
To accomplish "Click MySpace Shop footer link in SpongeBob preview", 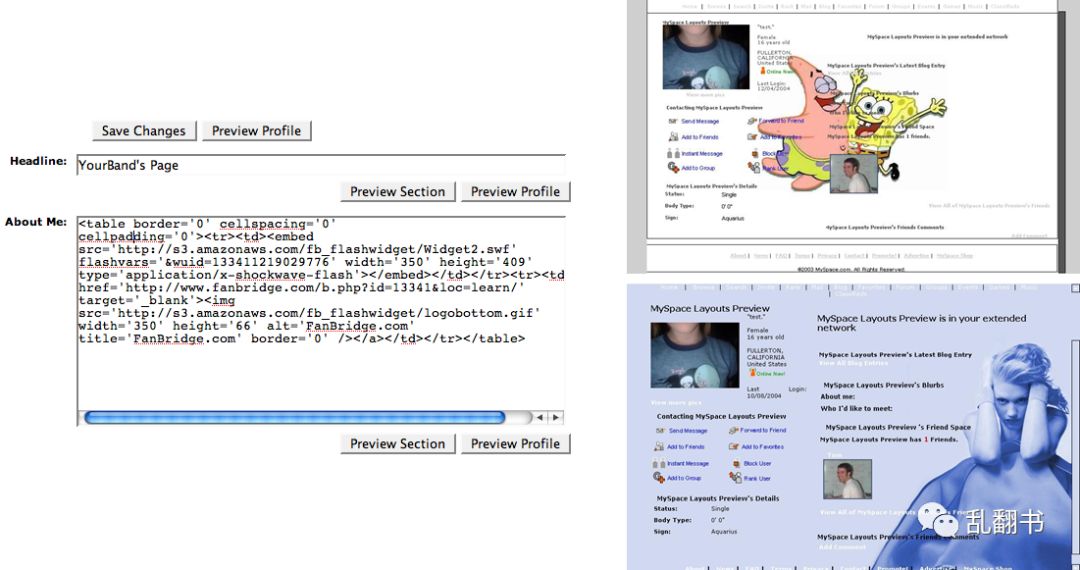I will coord(955,255).
